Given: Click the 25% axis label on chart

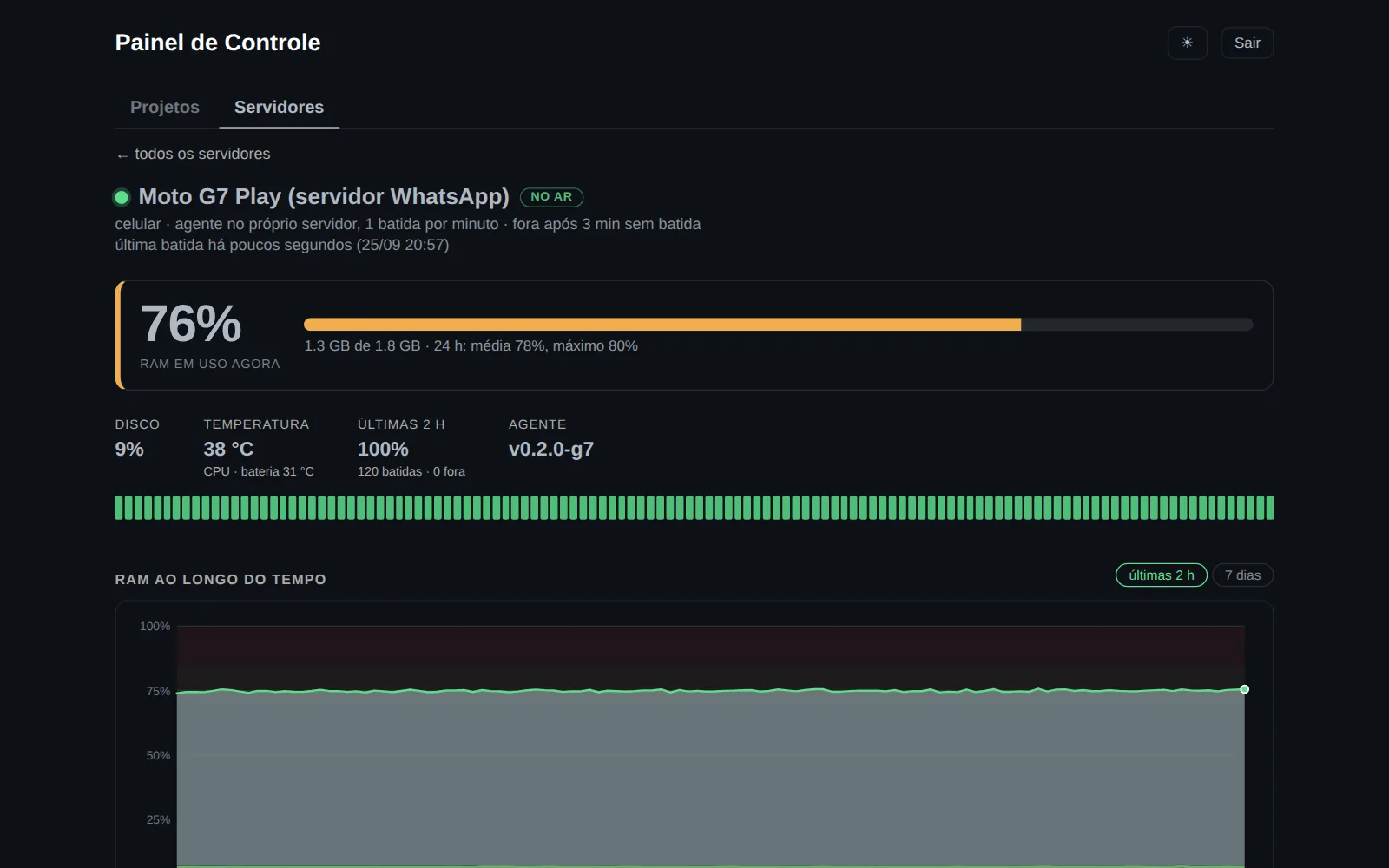Looking at the screenshot, I should (158, 819).
